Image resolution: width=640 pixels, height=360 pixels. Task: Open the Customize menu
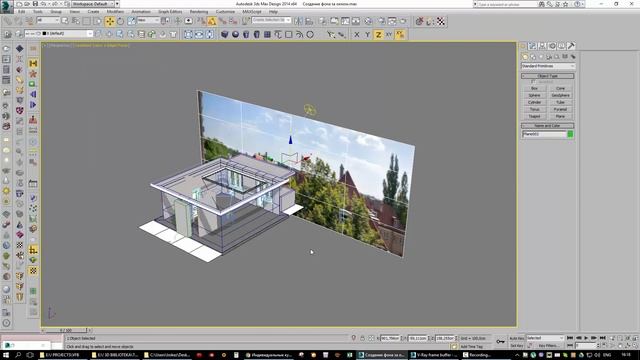(225, 11)
